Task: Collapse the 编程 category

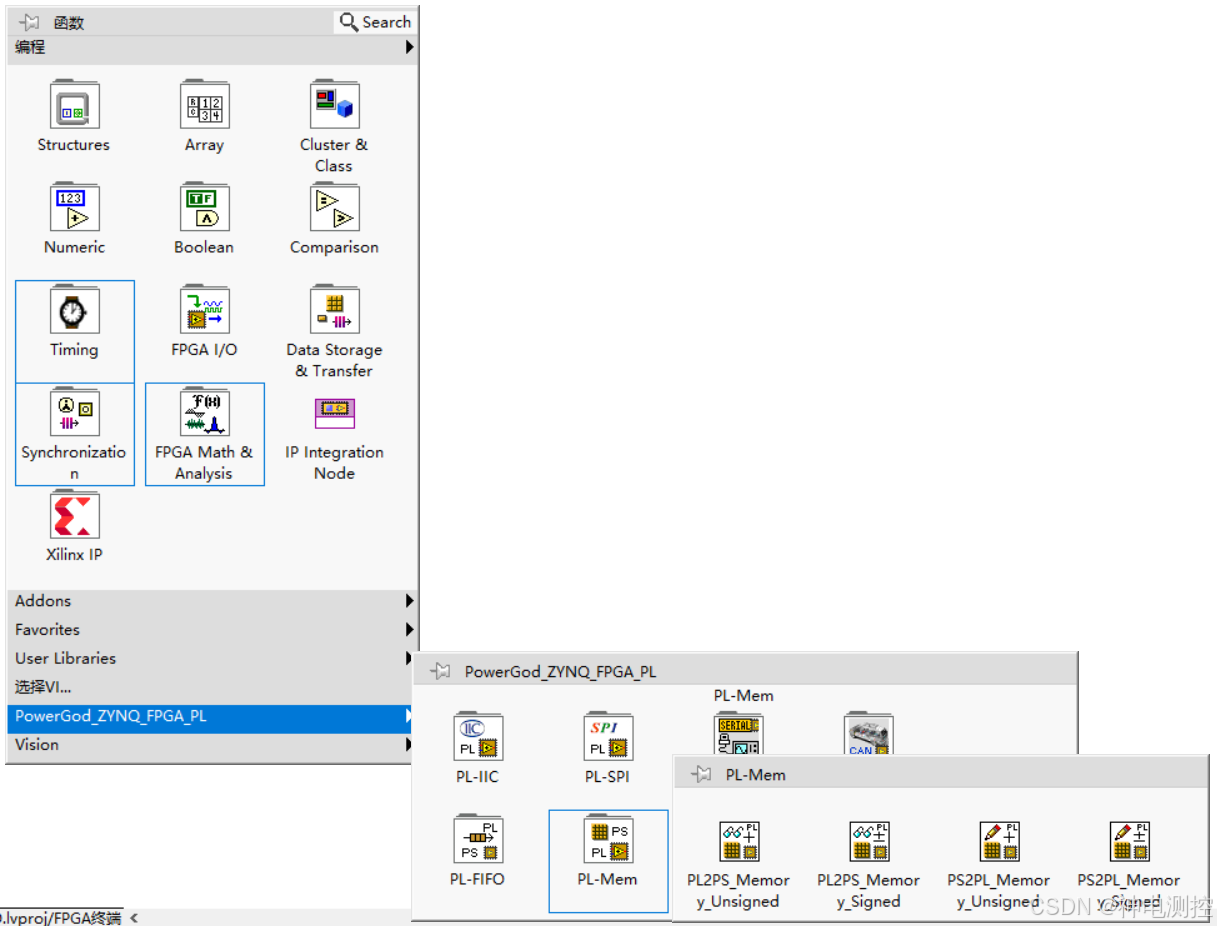Action: click(x=212, y=47)
